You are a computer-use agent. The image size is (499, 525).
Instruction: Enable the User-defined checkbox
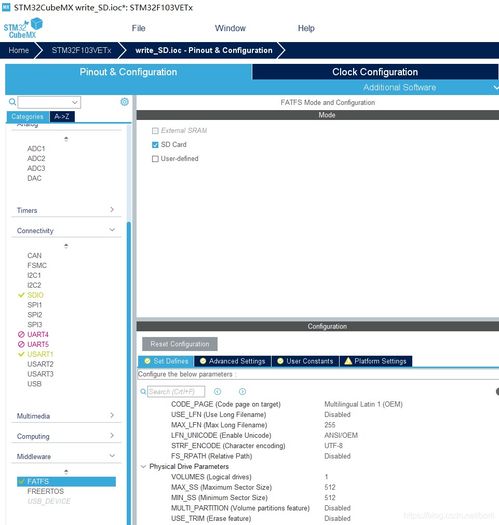pos(155,159)
